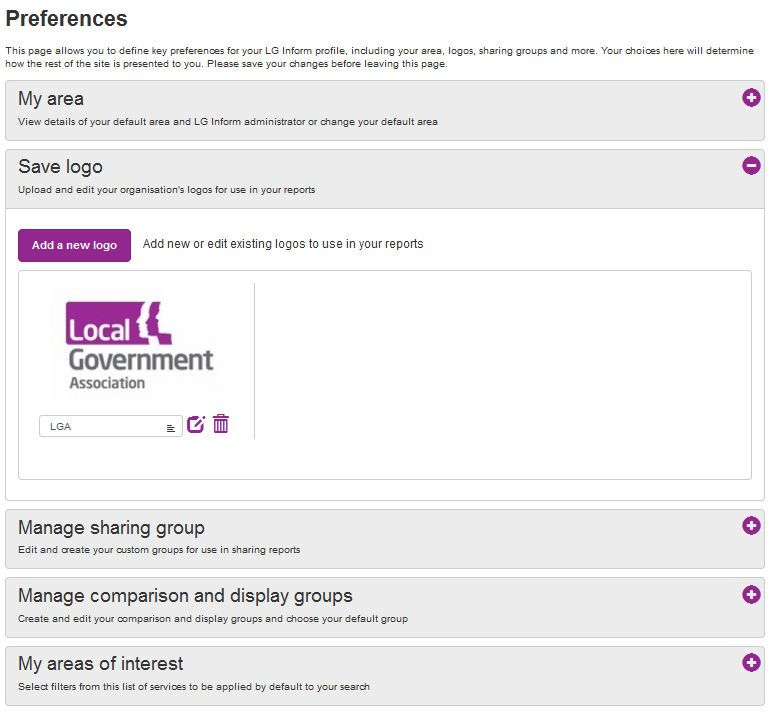Open the My area heading
772x714 pixels.
click(x=51, y=99)
